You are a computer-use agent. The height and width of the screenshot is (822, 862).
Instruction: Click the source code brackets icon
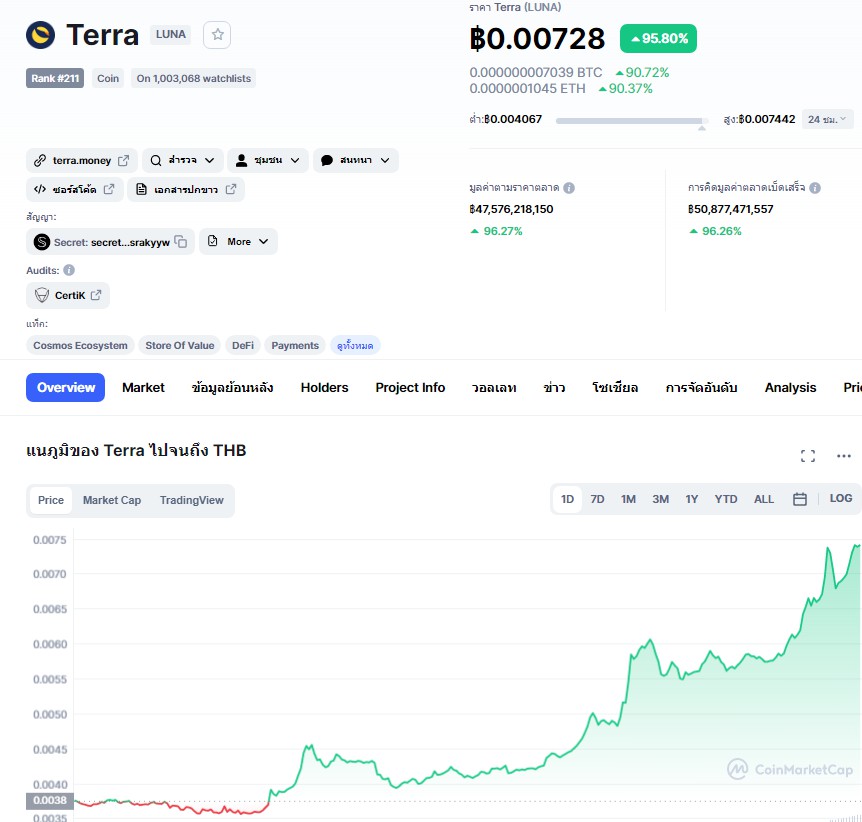(40, 189)
